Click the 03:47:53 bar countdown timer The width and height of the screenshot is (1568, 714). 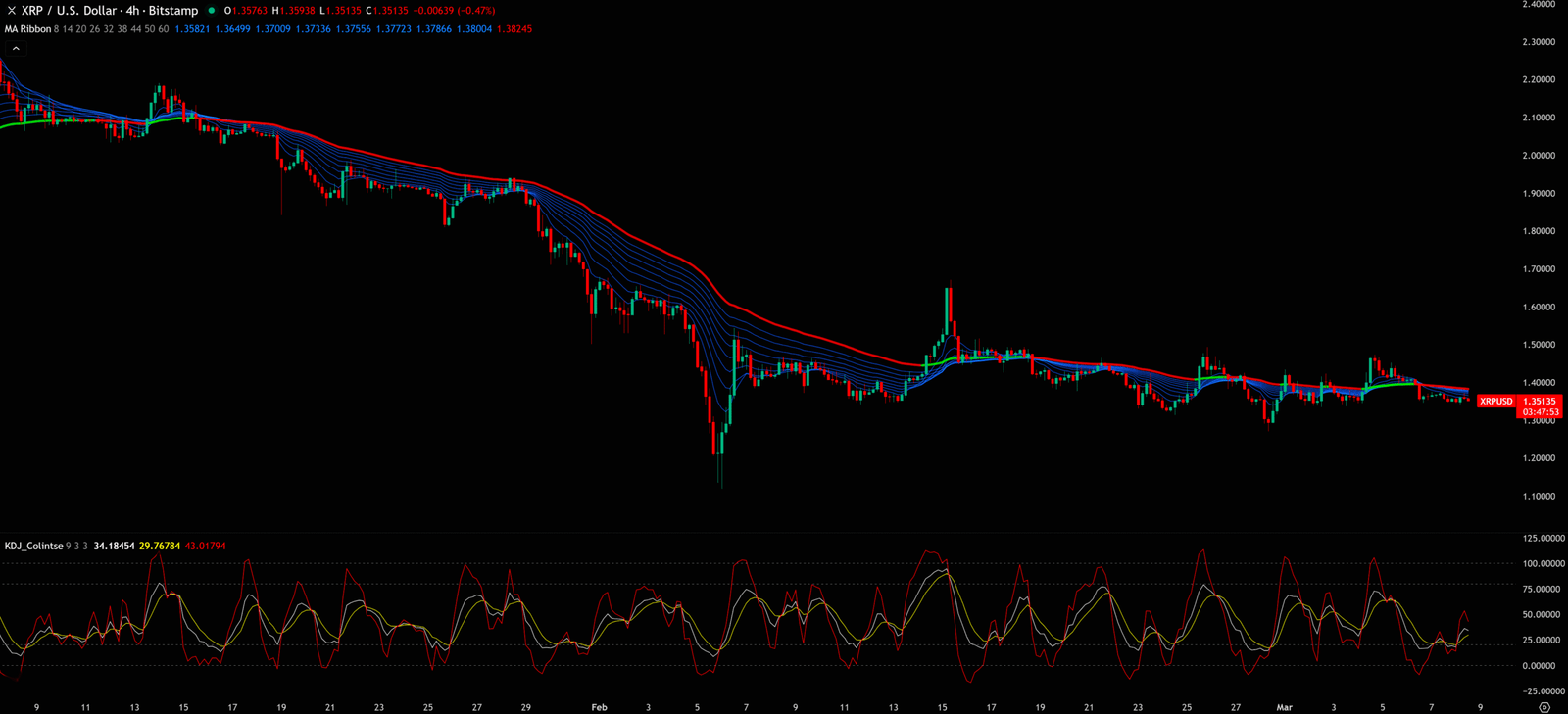[1541, 412]
